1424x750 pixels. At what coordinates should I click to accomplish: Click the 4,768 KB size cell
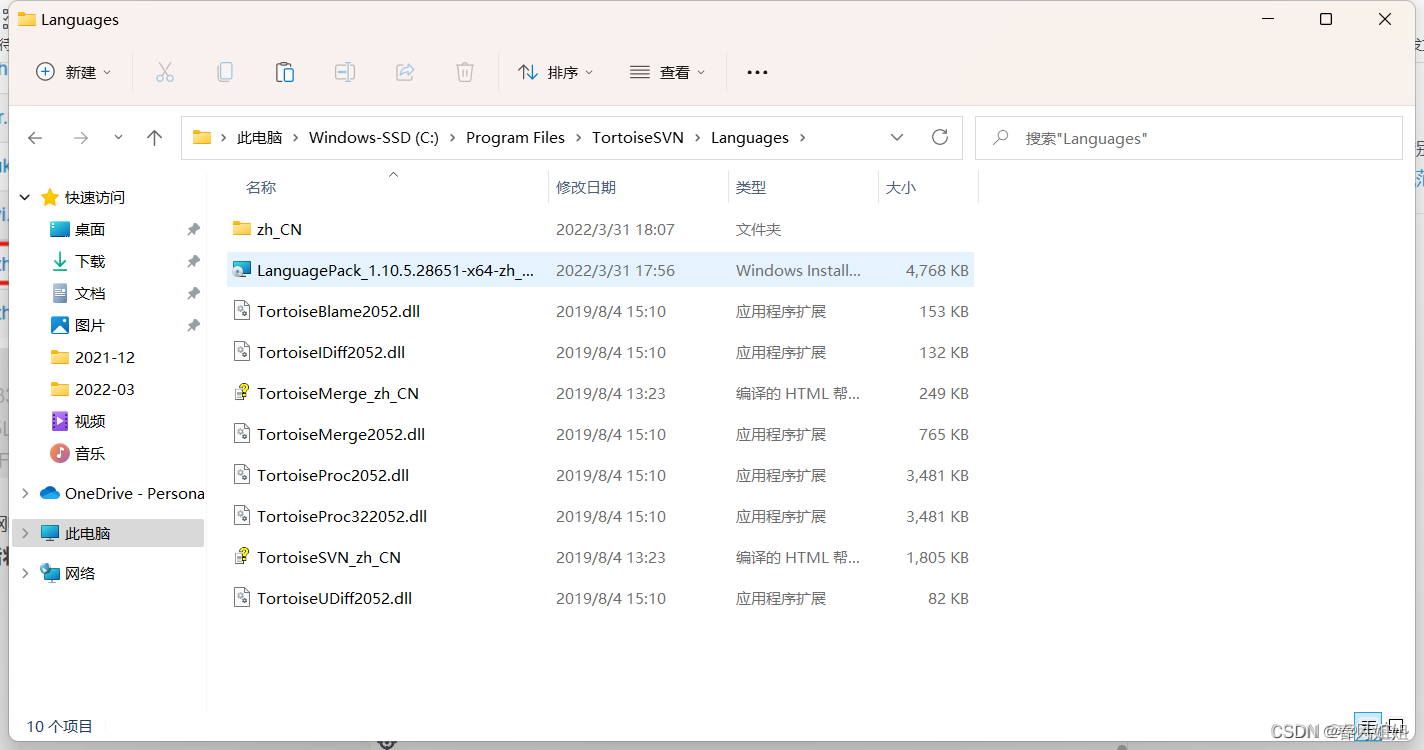click(937, 270)
